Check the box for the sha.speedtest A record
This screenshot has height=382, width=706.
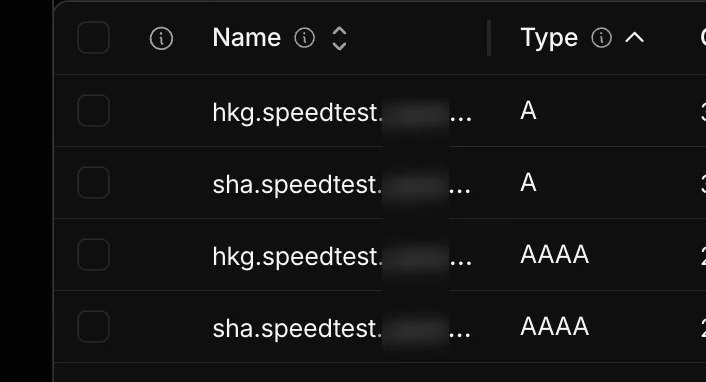click(93, 182)
